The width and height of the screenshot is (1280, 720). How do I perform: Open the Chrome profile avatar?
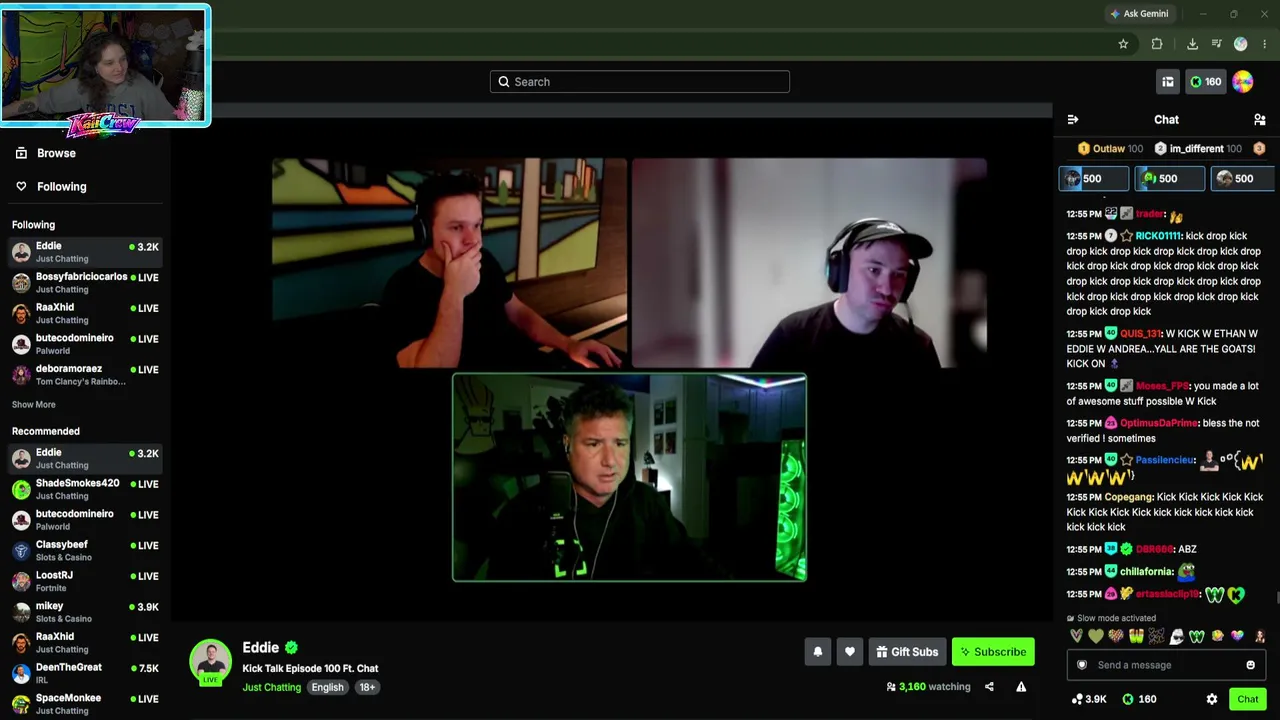coord(1241,44)
